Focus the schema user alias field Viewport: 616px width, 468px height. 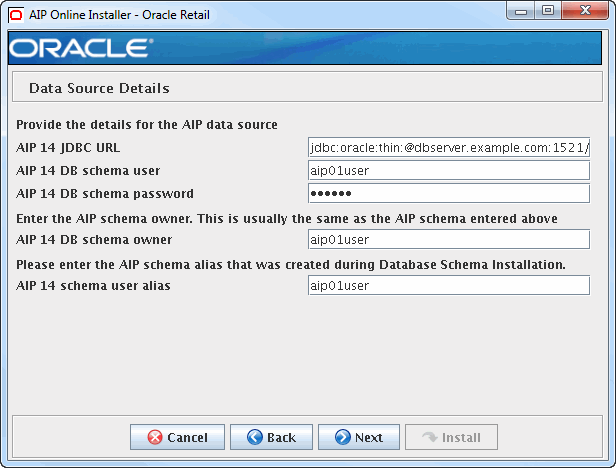(449, 285)
